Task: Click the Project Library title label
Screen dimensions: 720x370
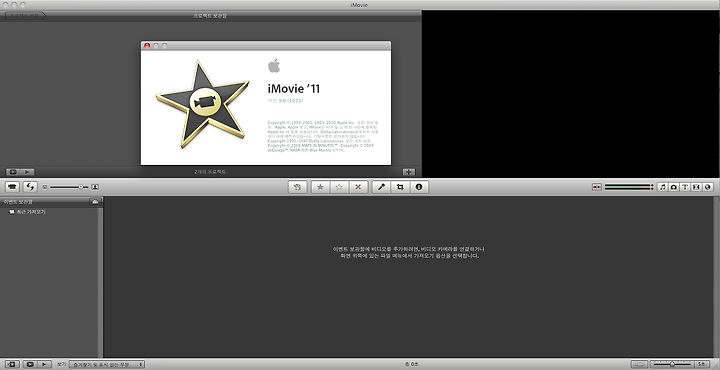Action: (x=210, y=16)
